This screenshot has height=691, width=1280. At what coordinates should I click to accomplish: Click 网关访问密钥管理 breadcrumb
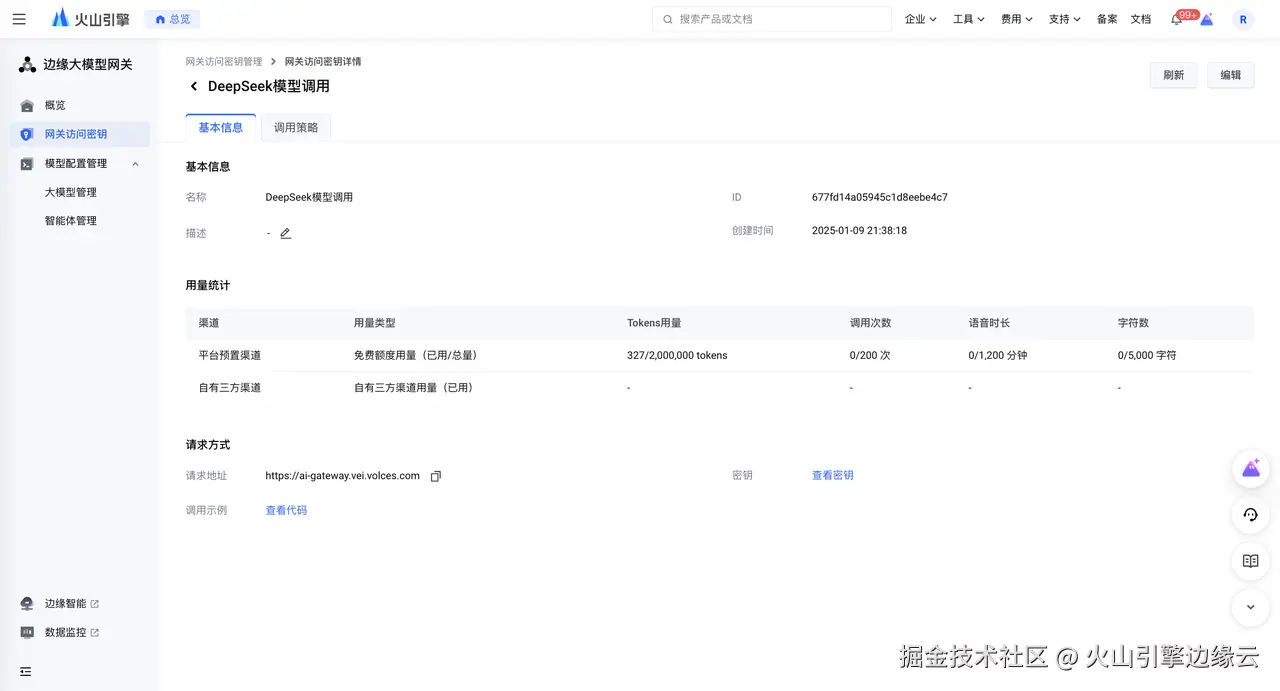[224, 62]
